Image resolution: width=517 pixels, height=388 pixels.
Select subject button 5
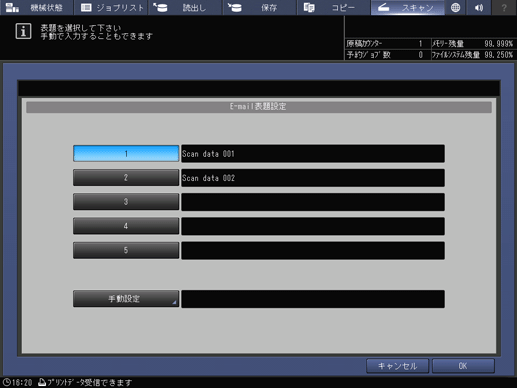click(126, 250)
